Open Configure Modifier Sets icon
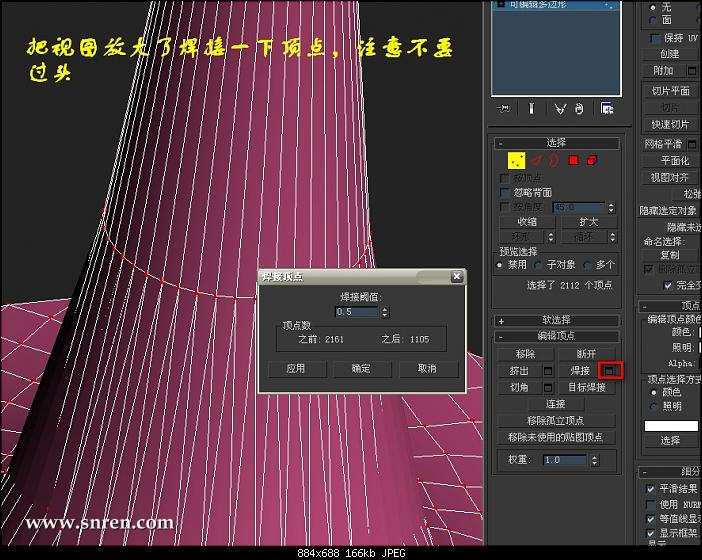This screenshot has width=702, height=560. (x=607, y=108)
